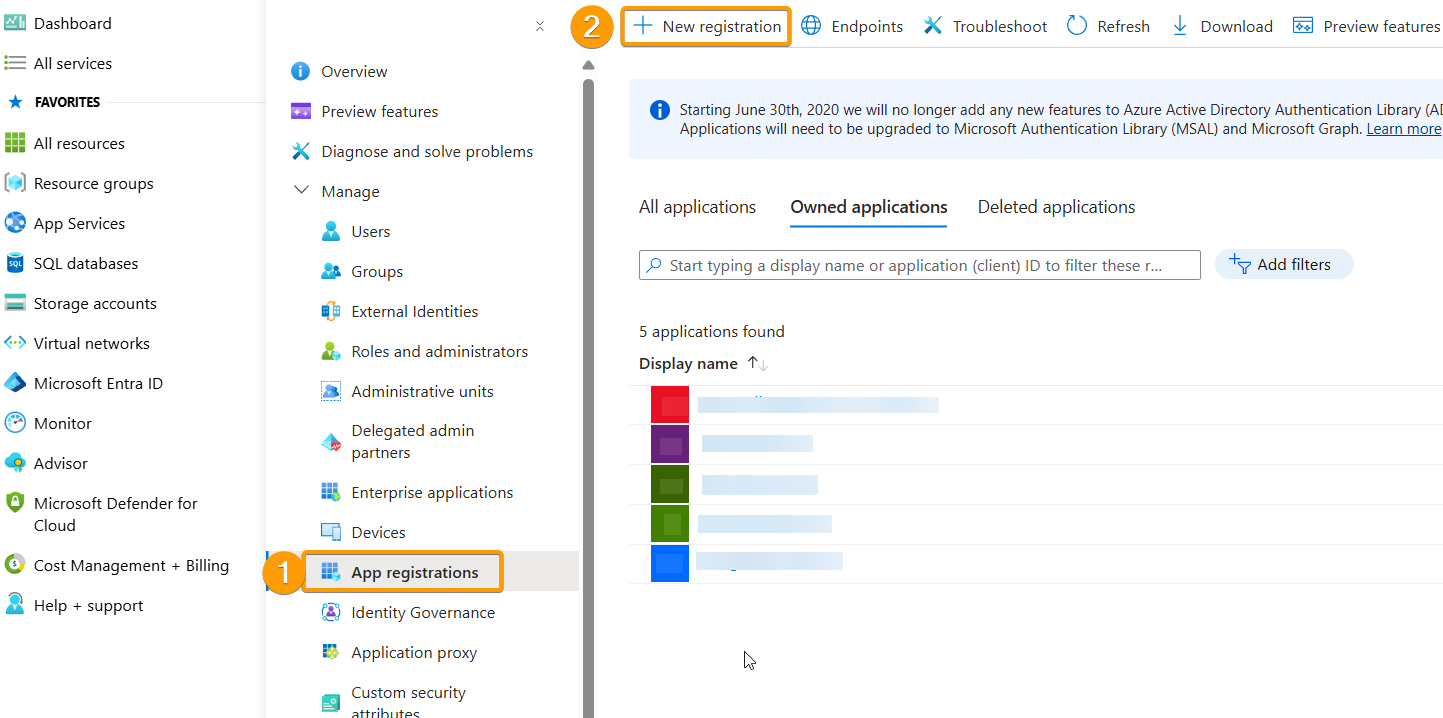
Task: Collapse the resource menu with the X
Action: 540,26
